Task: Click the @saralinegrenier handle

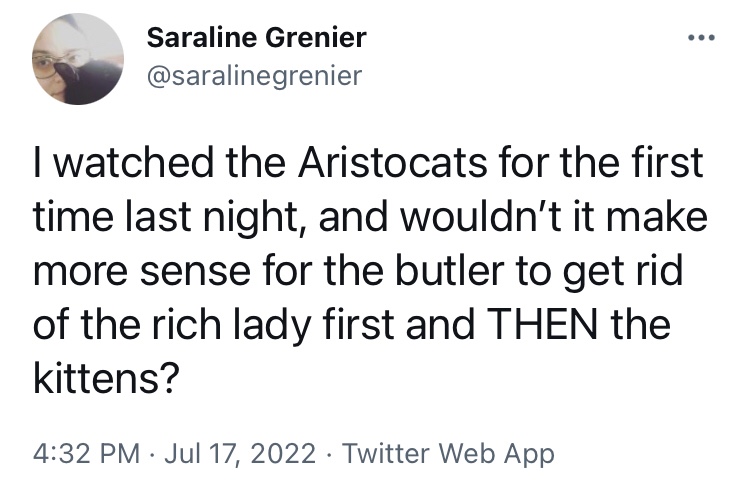Action: click(x=253, y=75)
